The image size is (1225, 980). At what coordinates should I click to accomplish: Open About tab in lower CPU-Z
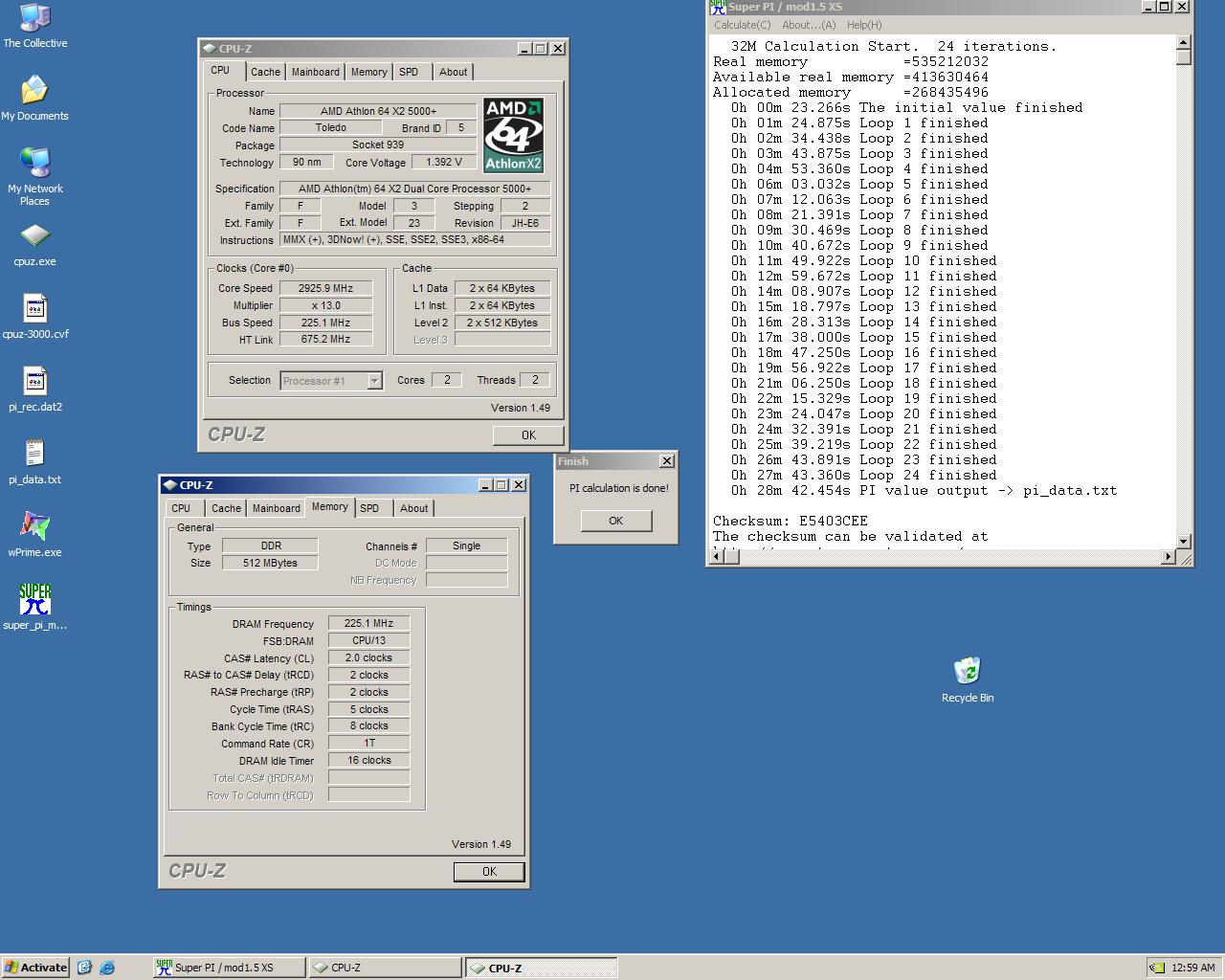(x=413, y=508)
